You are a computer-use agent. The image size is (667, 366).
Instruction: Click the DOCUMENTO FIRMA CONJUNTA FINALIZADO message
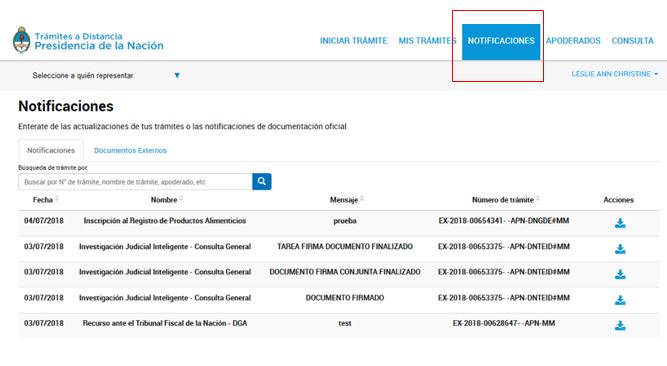(x=345, y=272)
